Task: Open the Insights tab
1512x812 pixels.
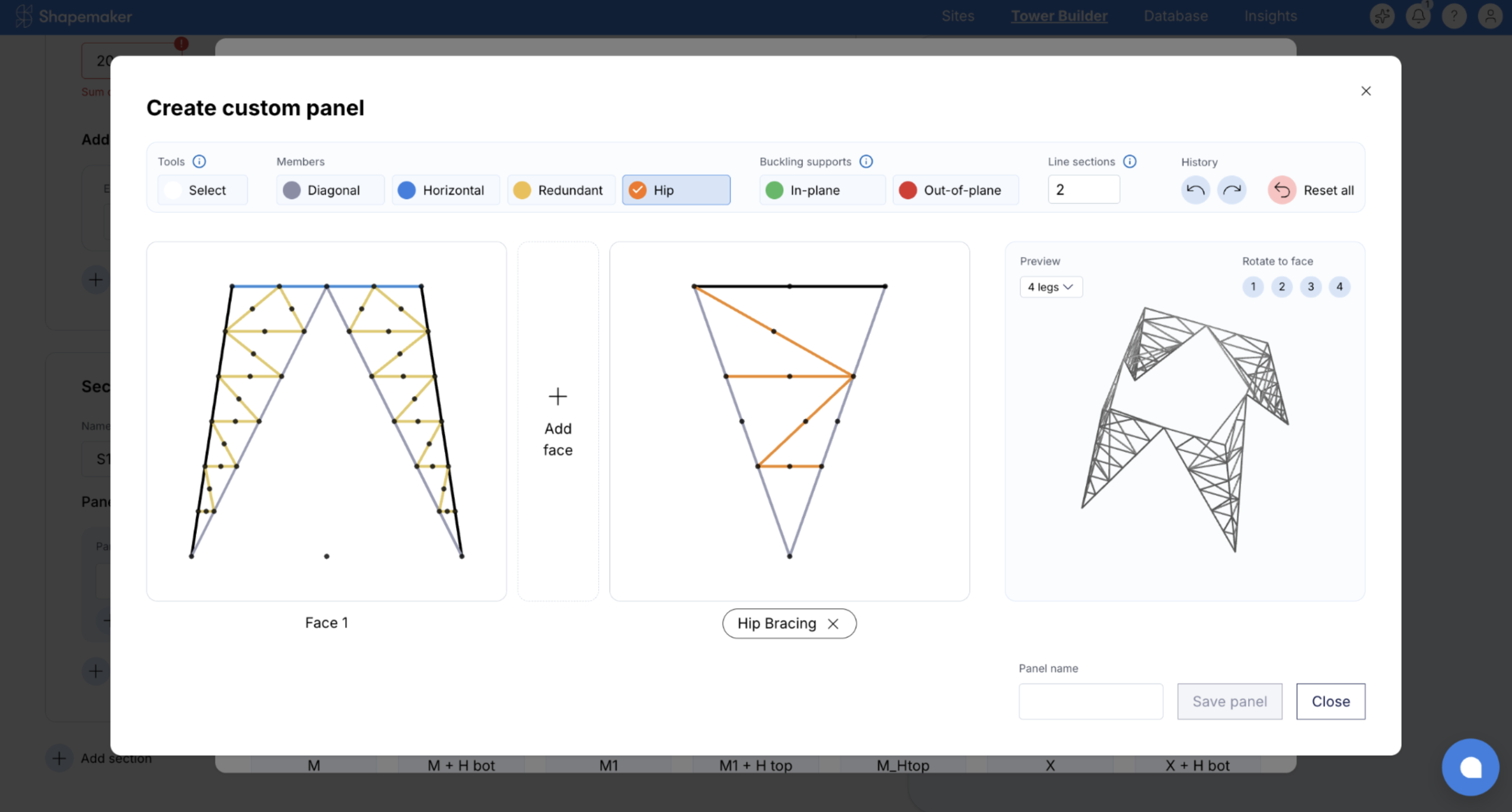Action: pos(1271,16)
